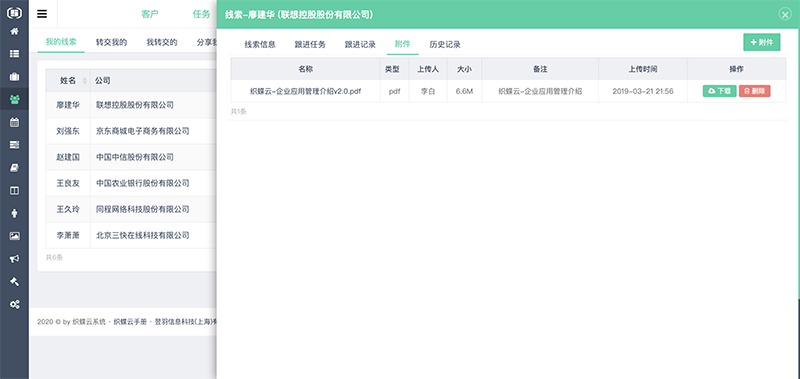Click the 公司 column header
The width and height of the screenshot is (800, 379).
103,81
